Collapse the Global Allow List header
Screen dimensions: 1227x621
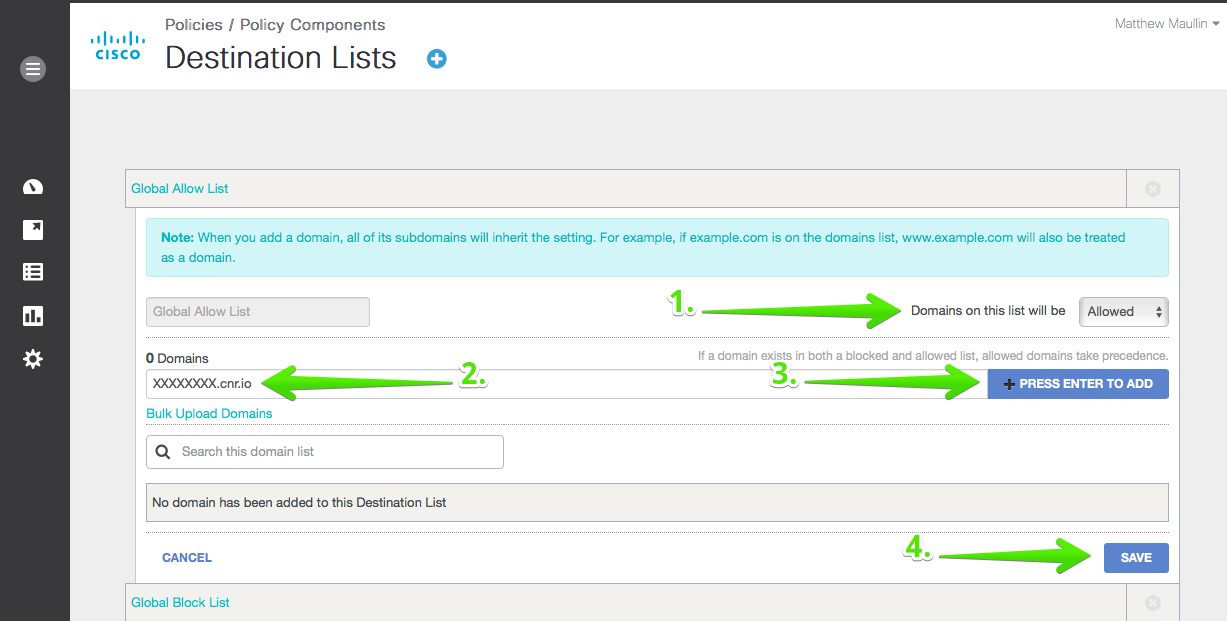(181, 188)
